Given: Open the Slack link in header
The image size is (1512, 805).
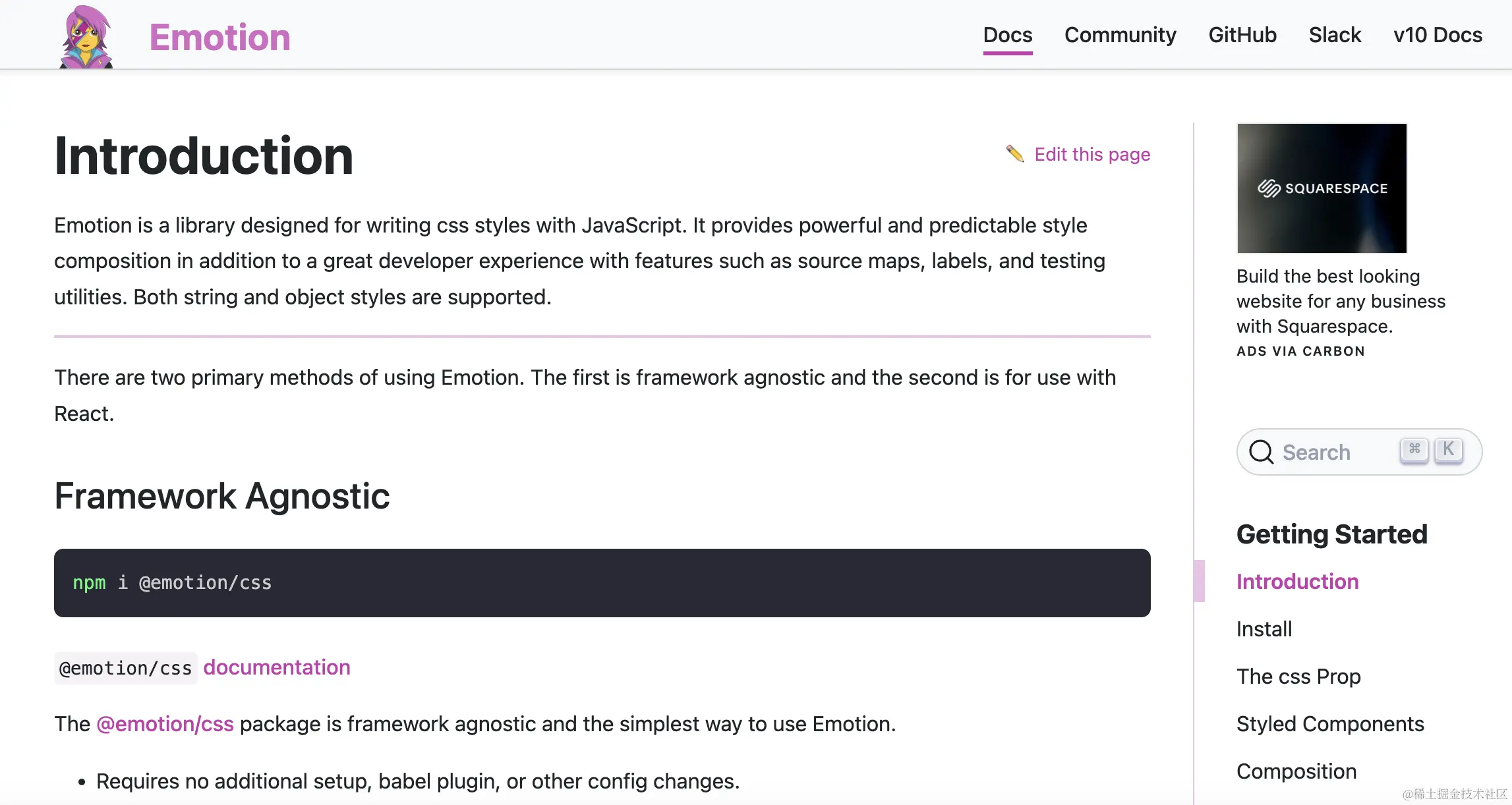Looking at the screenshot, I should [x=1335, y=35].
